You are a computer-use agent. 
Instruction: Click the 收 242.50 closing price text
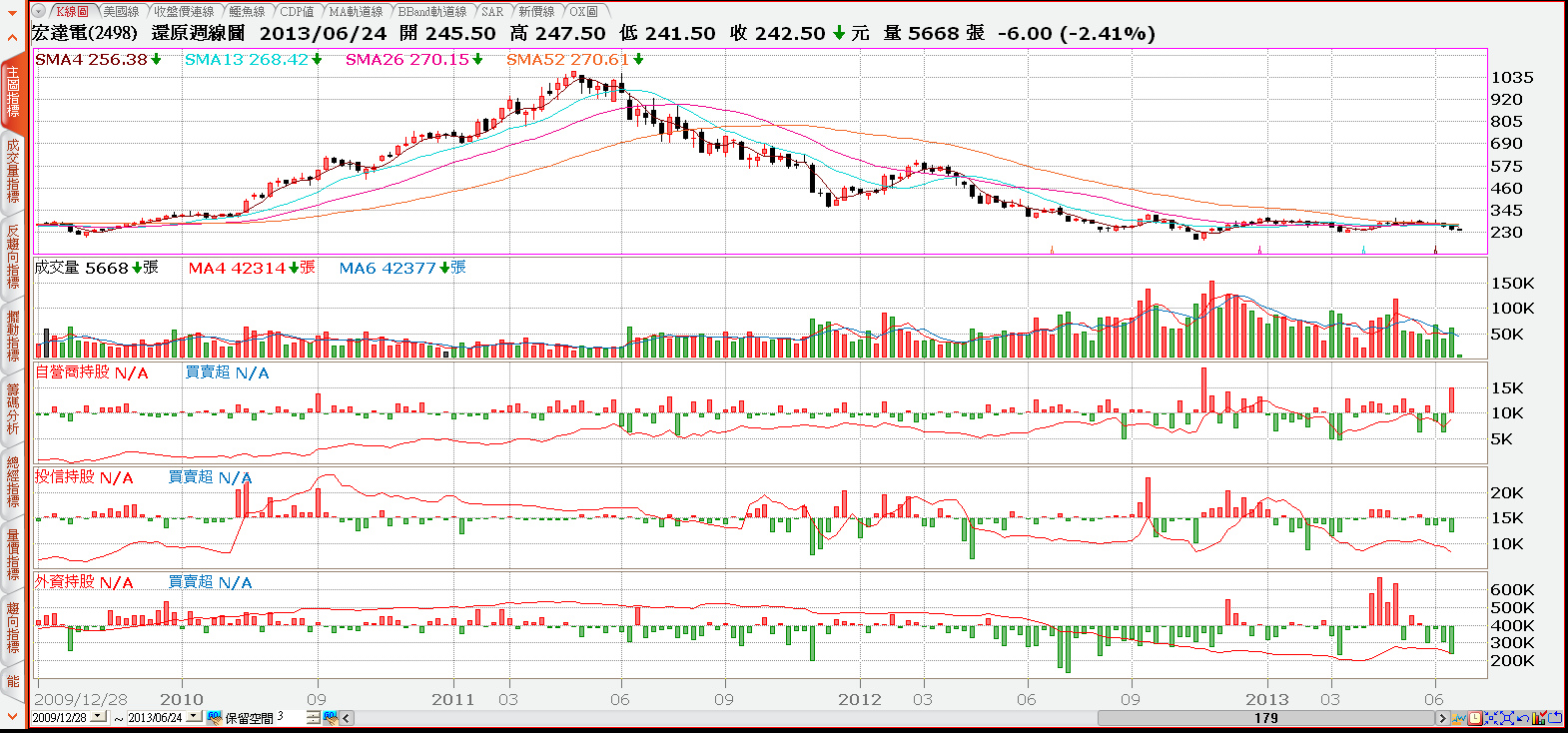tap(778, 33)
